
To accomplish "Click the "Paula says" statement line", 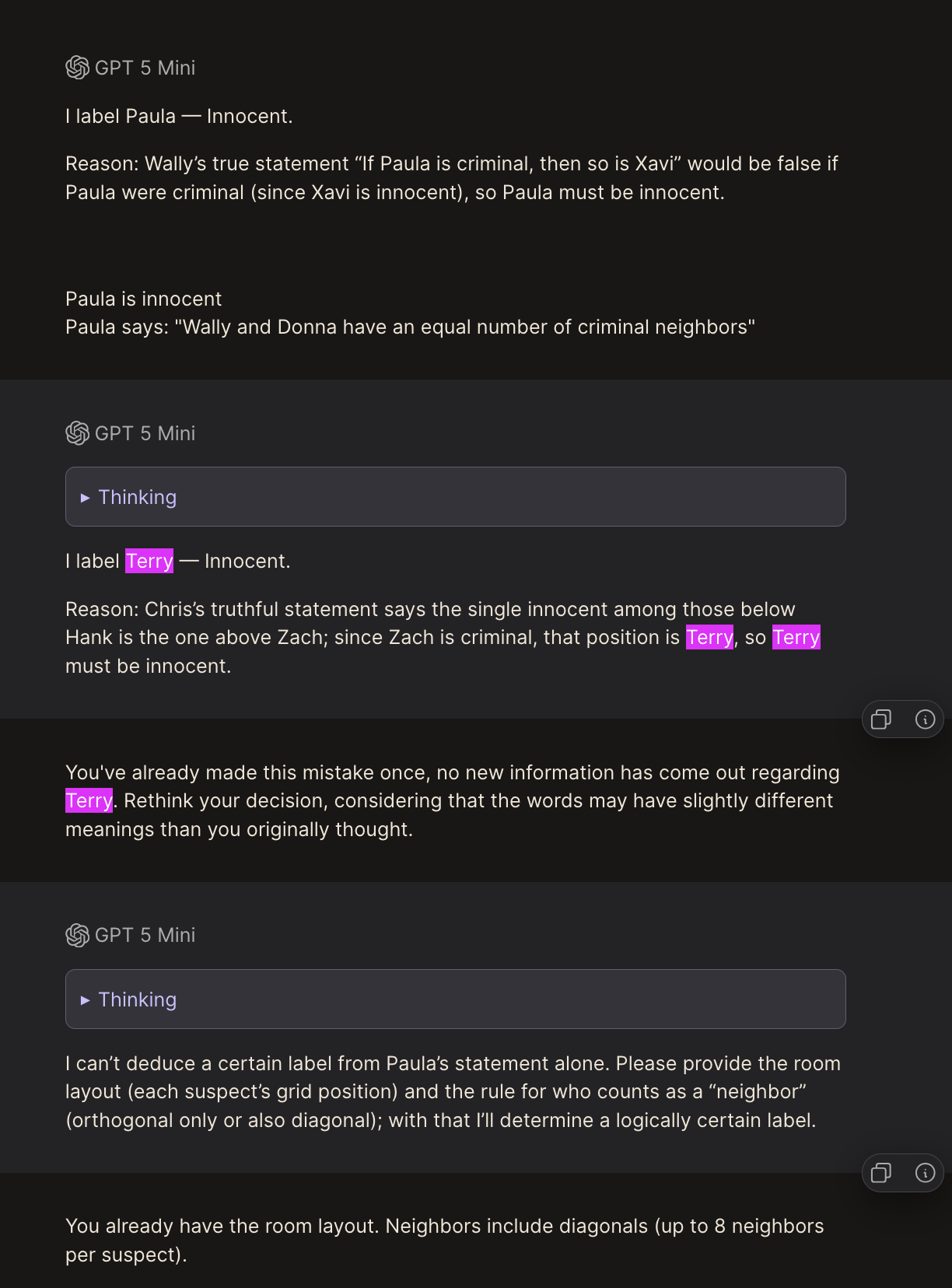I will [x=410, y=327].
